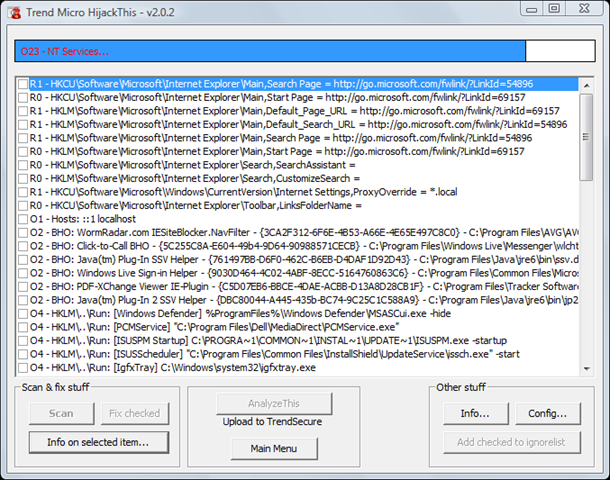Return to the Main Menu

tap(274, 448)
